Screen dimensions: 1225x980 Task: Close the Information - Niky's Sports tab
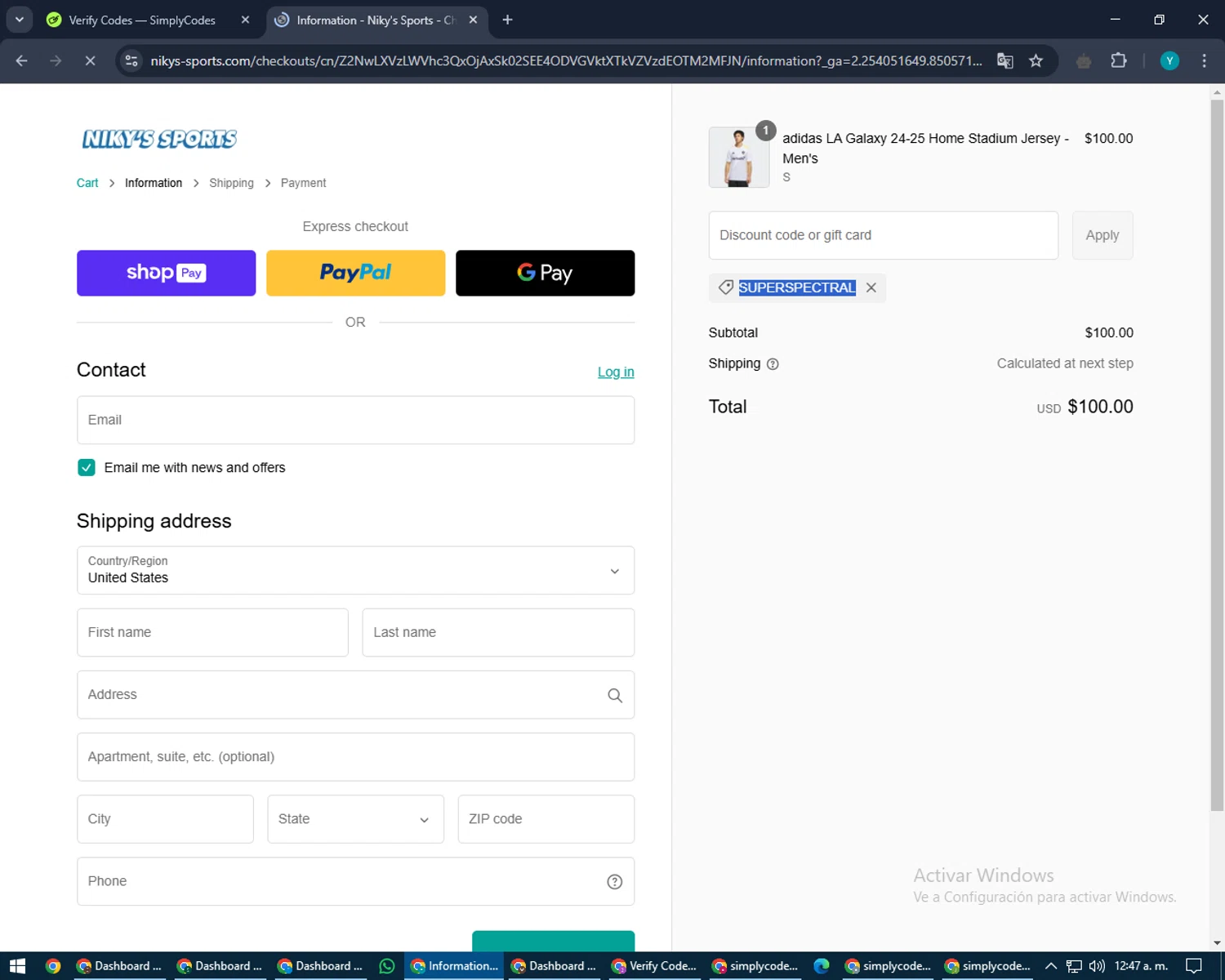(x=473, y=20)
